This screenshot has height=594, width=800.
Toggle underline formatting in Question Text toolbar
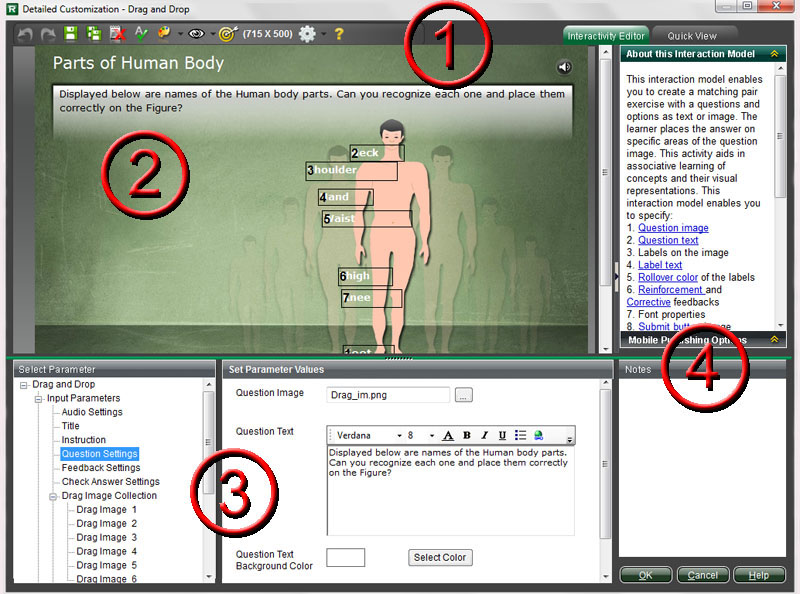point(502,435)
